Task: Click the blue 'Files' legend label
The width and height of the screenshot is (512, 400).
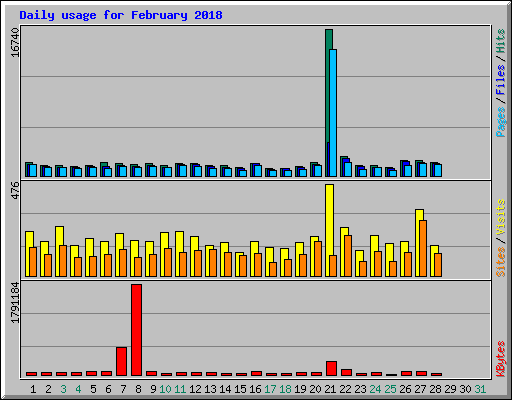Action: (x=501, y=80)
